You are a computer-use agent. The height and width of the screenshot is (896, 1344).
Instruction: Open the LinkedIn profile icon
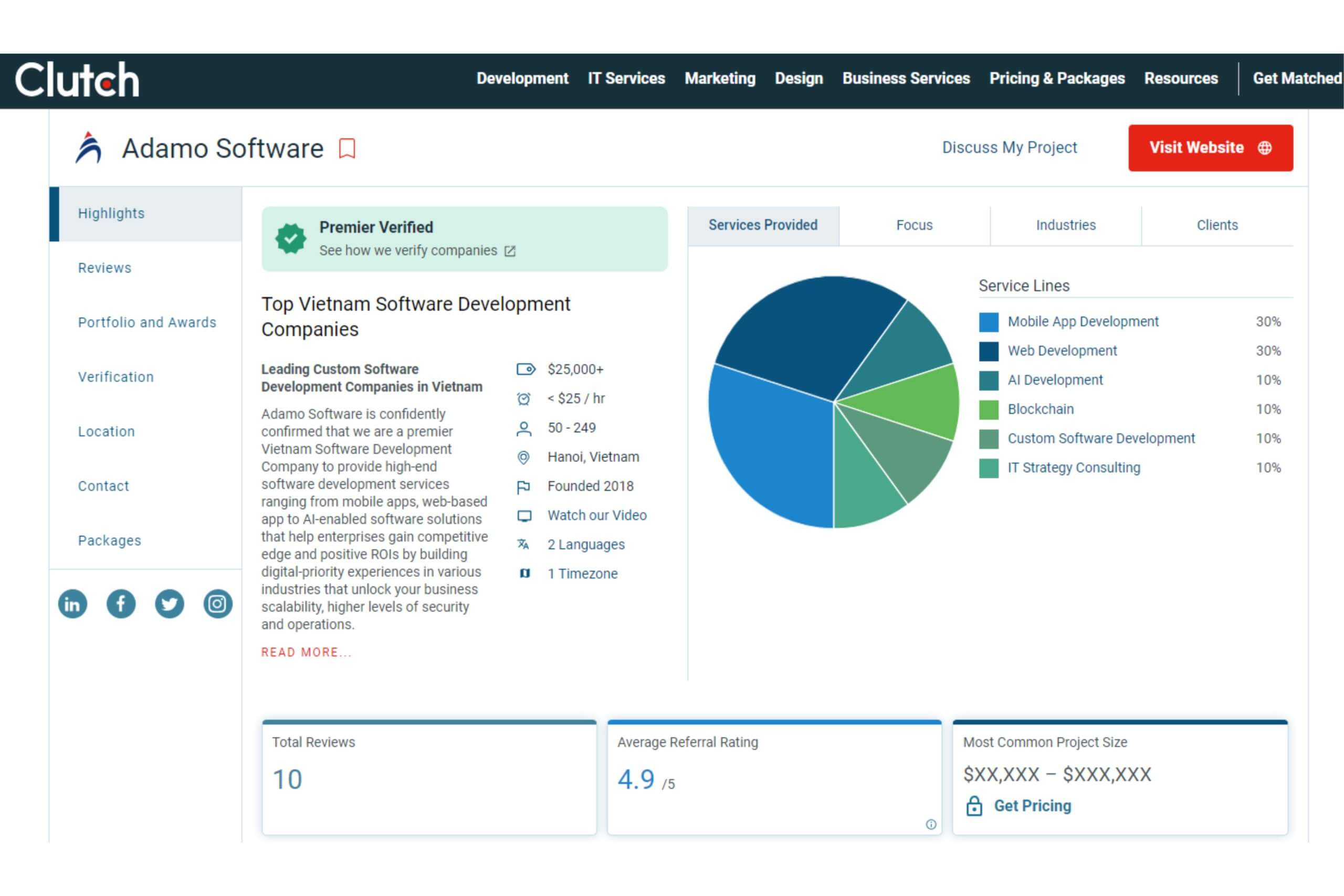tap(72, 604)
